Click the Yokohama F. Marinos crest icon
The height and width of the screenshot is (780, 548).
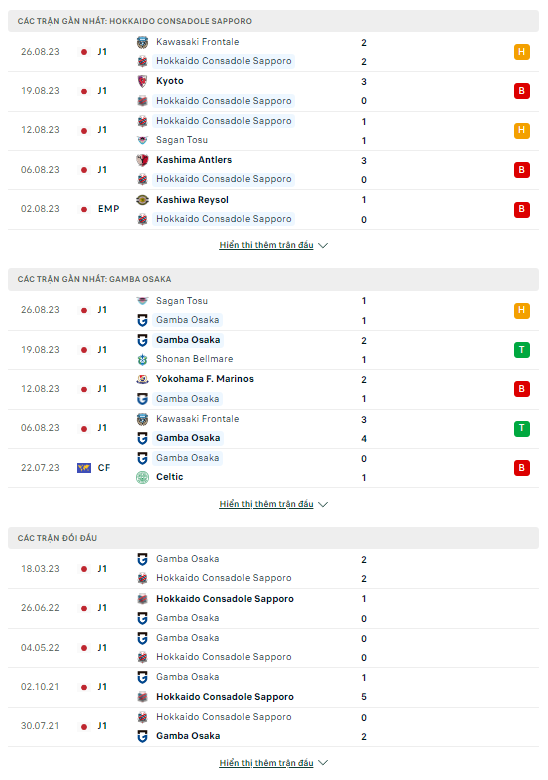pos(142,379)
